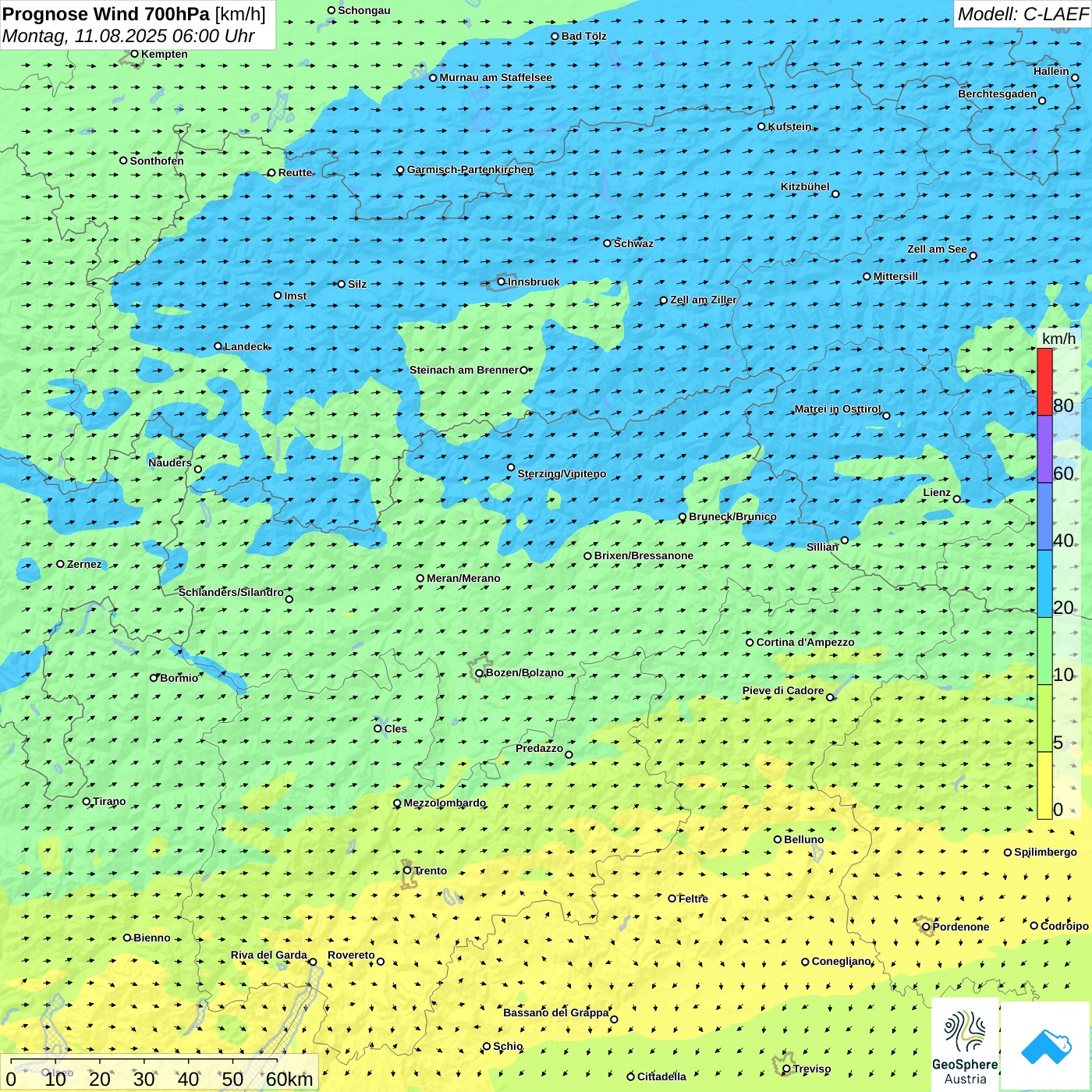Screen dimensions: 1092x1092
Task: Click the Kufstein city label
Action: pos(789,126)
